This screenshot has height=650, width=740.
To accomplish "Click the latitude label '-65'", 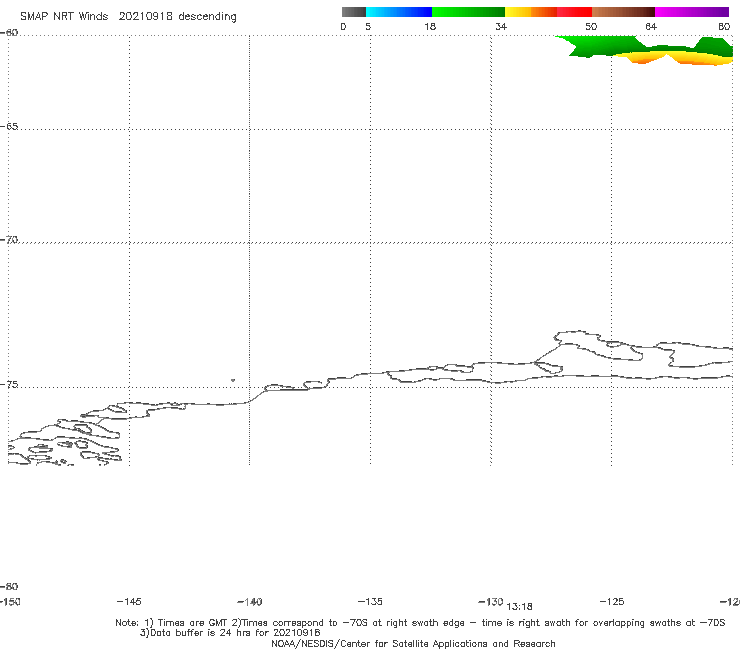I will tap(9, 127).
